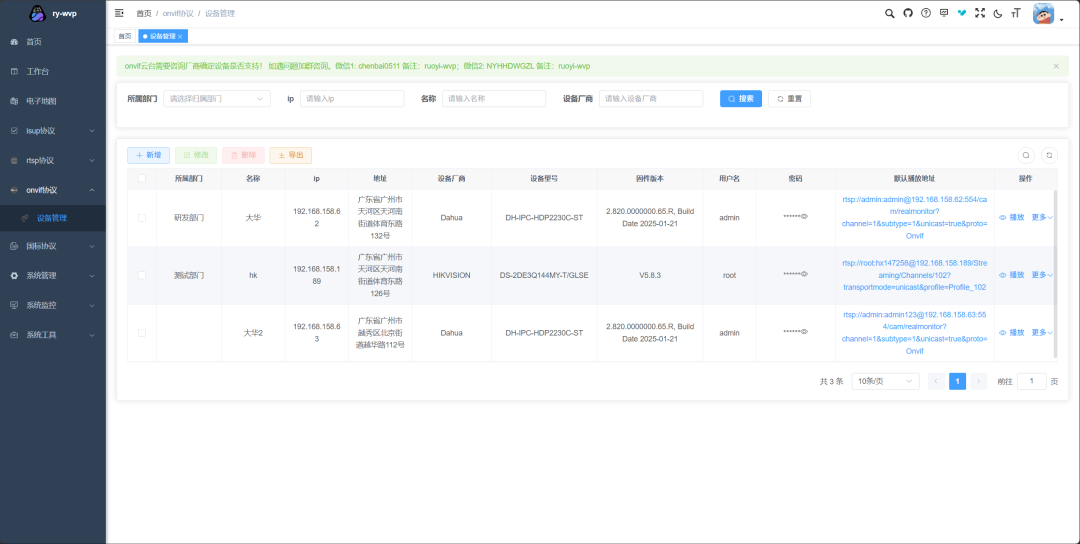Expand 更多 menu for the 大华 row
This screenshot has height=544, width=1080.
[1042, 217]
